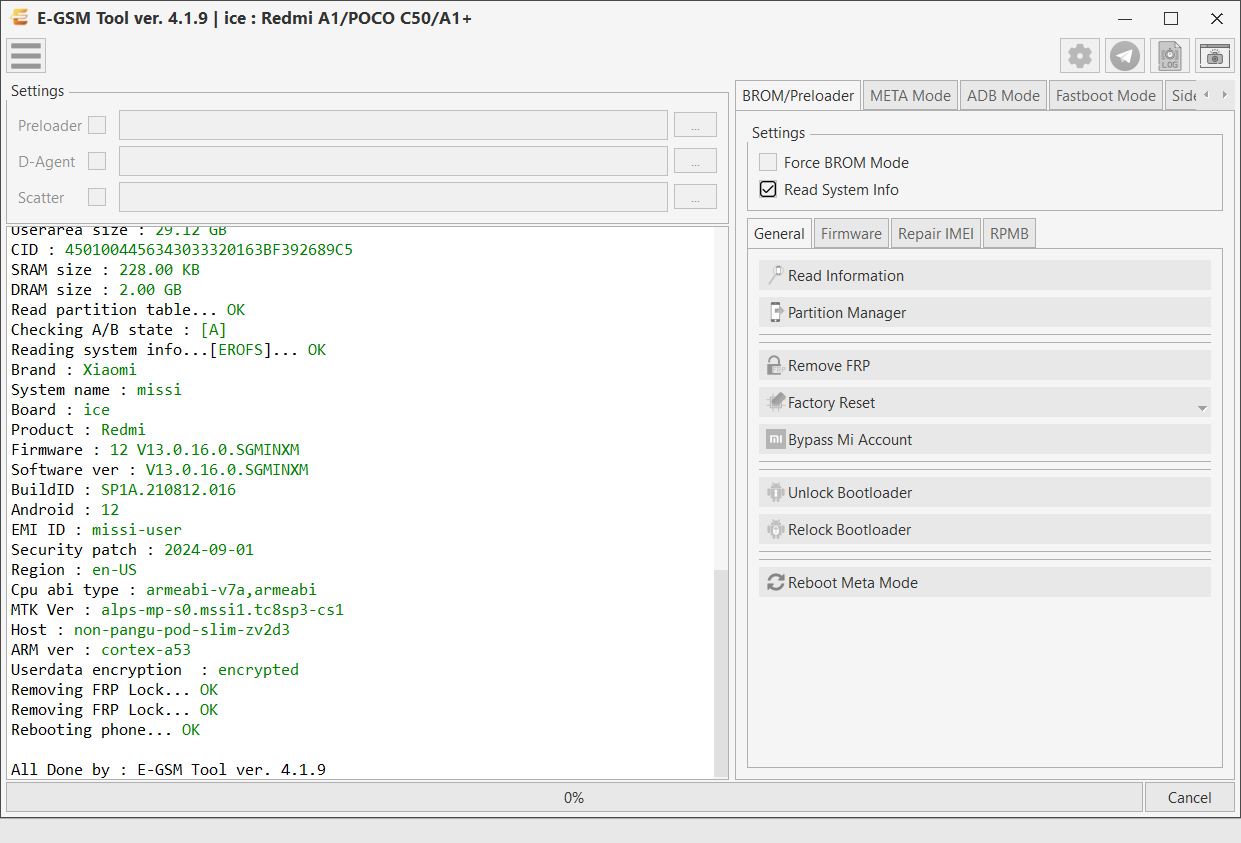Switch to the BROM/Preloader tab
Screen dimensions: 1241x843
(x=798, y=96)
